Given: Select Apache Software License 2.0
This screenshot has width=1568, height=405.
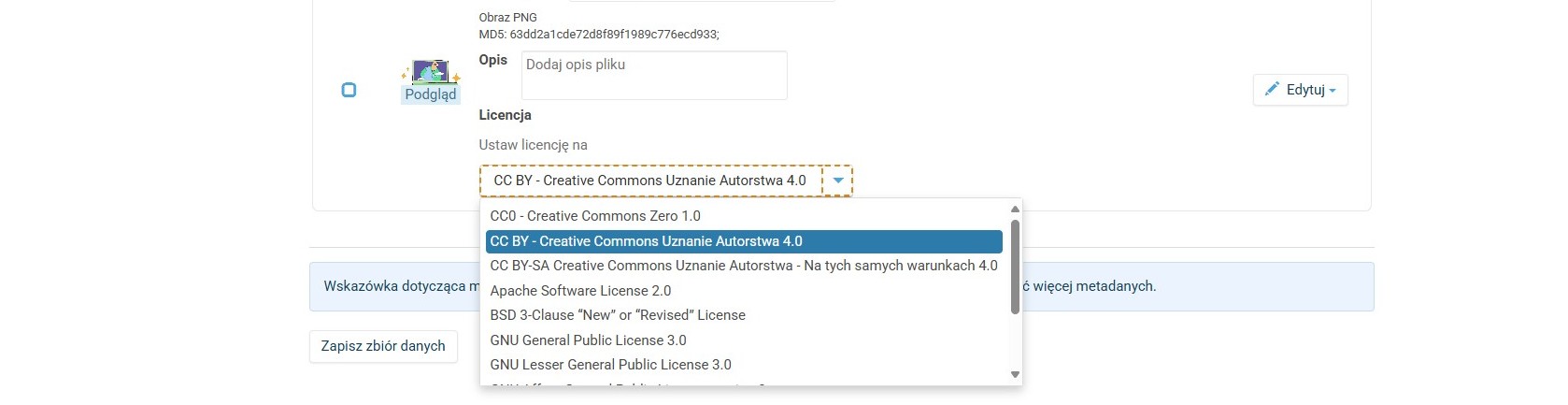Looking at the screenshot, I should (580, 291).
